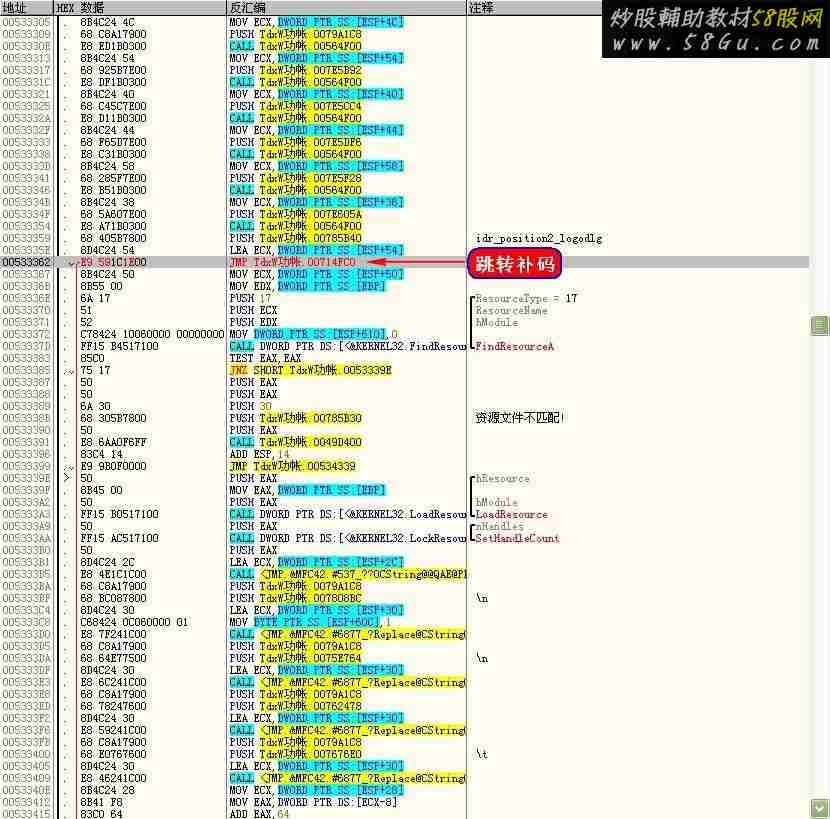Click MOV EAX [EBP] instruction

click(308, 490)
